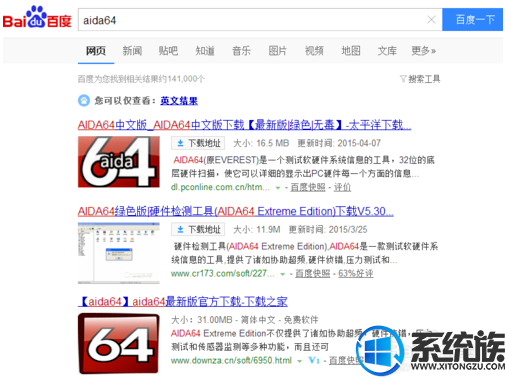The image size is (505, 379).
Task: Expand dropdown arrow beside www.cr173.com
Action: coord(283,274)
